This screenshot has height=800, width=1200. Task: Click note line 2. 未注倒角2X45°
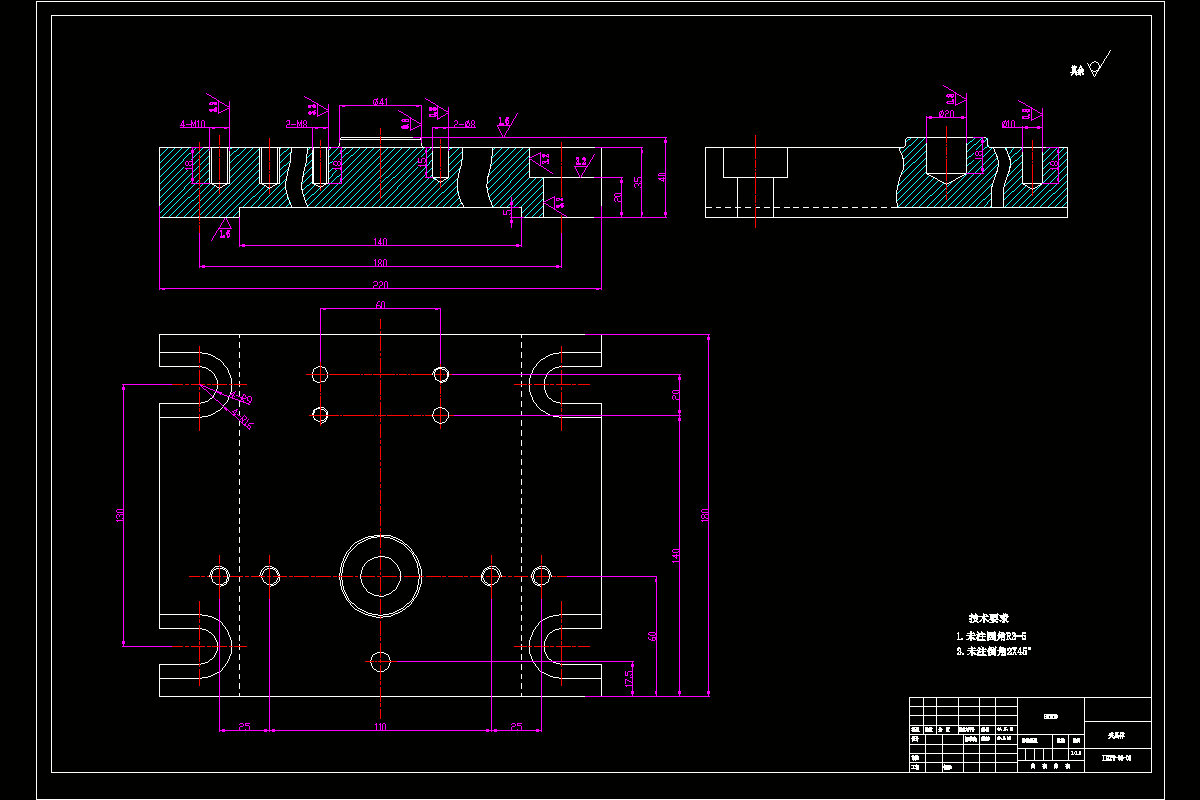click(x=994, y=651)
